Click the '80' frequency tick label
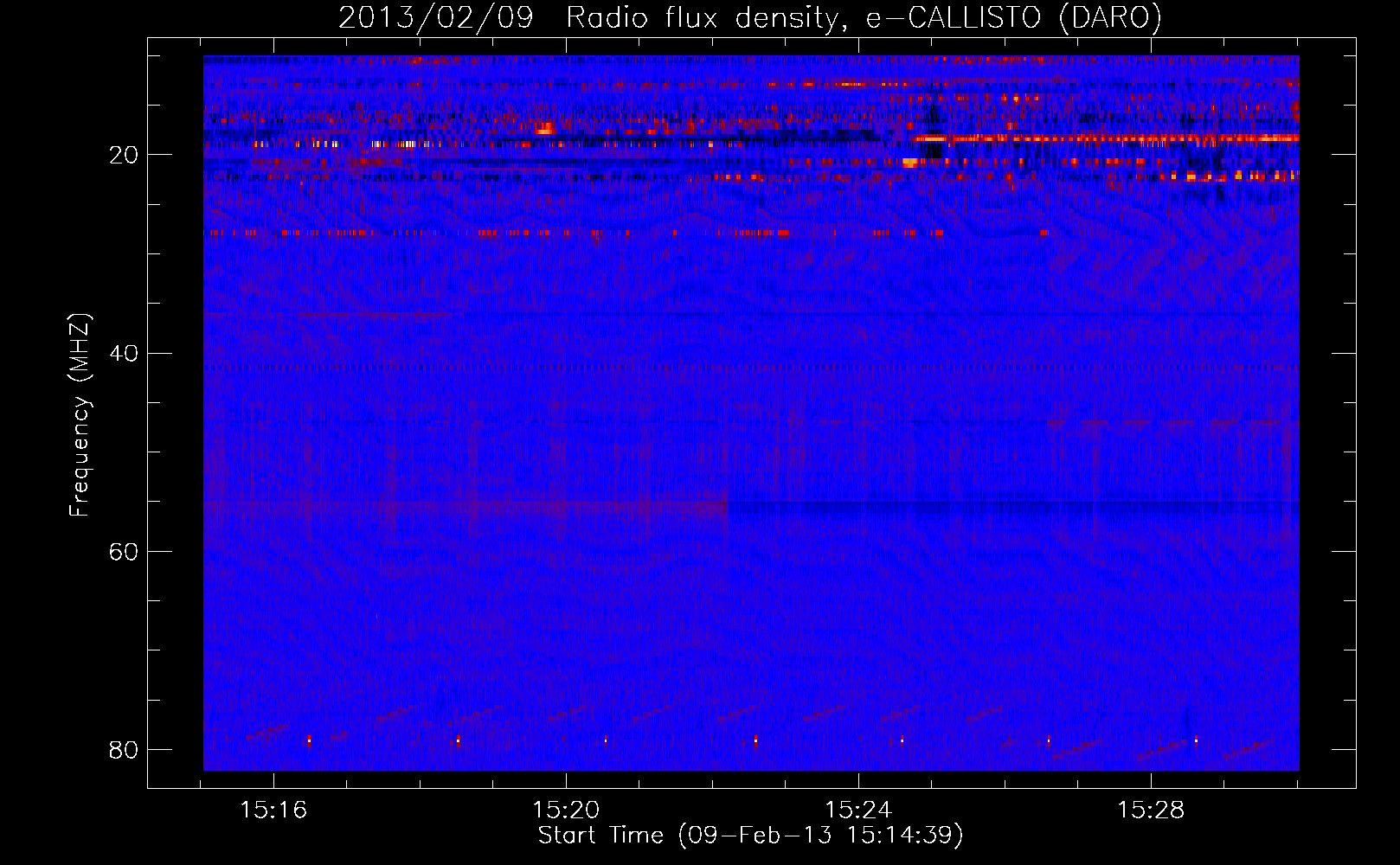 click(x=124, y=749)
